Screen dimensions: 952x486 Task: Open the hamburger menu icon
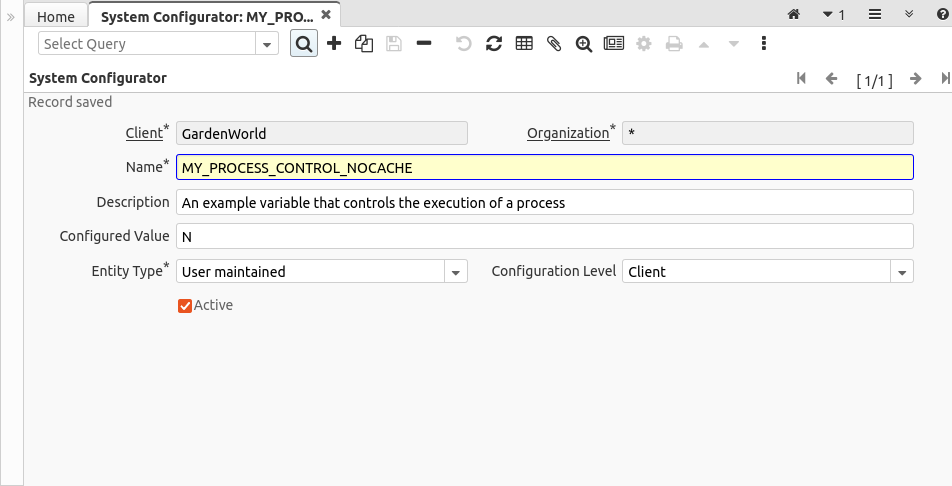click(875, 13)
